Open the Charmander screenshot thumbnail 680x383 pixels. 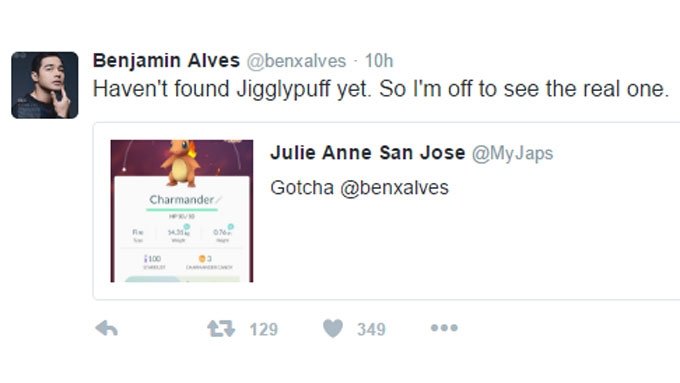[x=182, y=211]
